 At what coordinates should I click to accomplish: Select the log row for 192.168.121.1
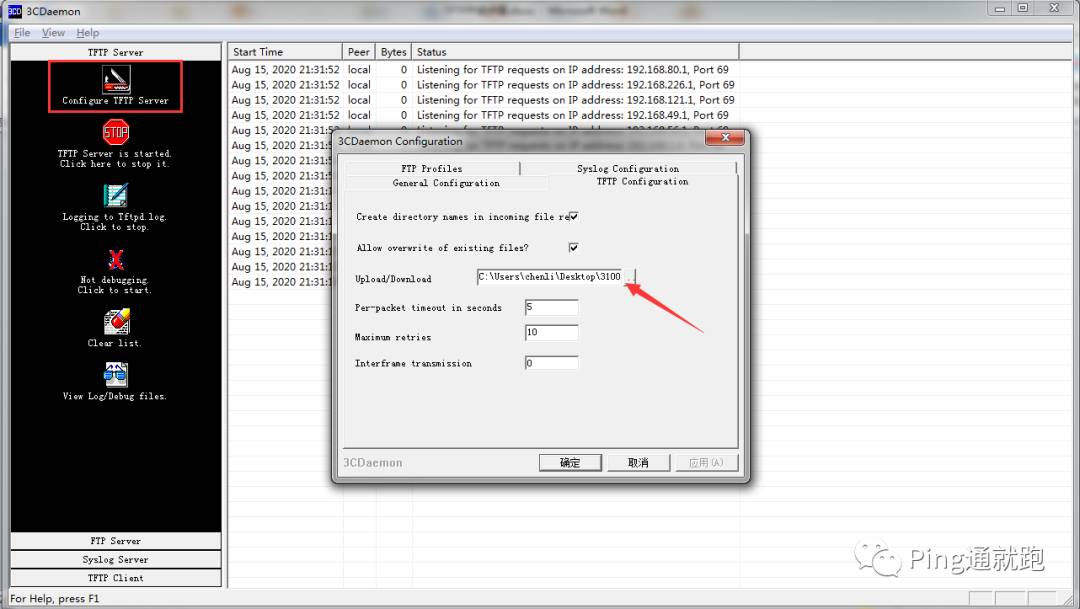483,100
